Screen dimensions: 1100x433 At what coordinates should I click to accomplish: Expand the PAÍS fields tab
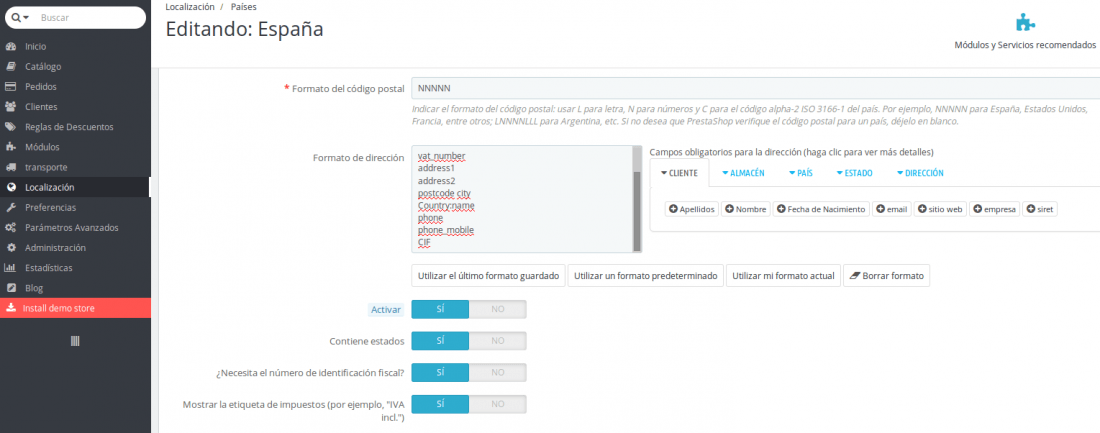coord(800,173)
